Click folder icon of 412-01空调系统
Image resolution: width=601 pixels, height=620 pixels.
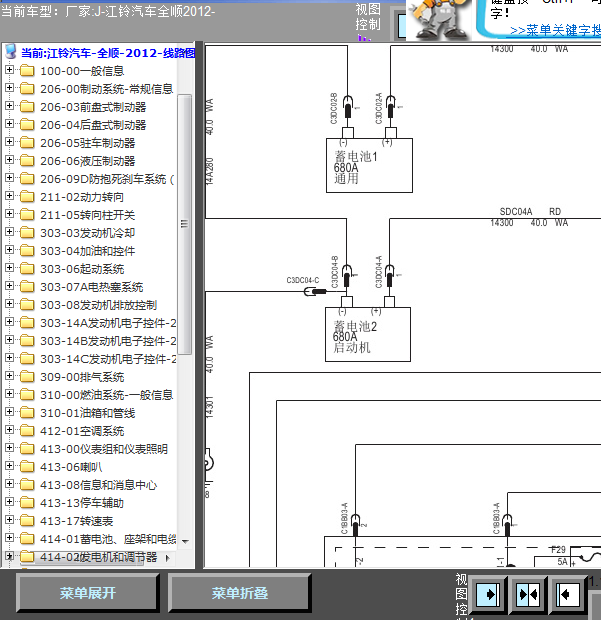(27, 431)
